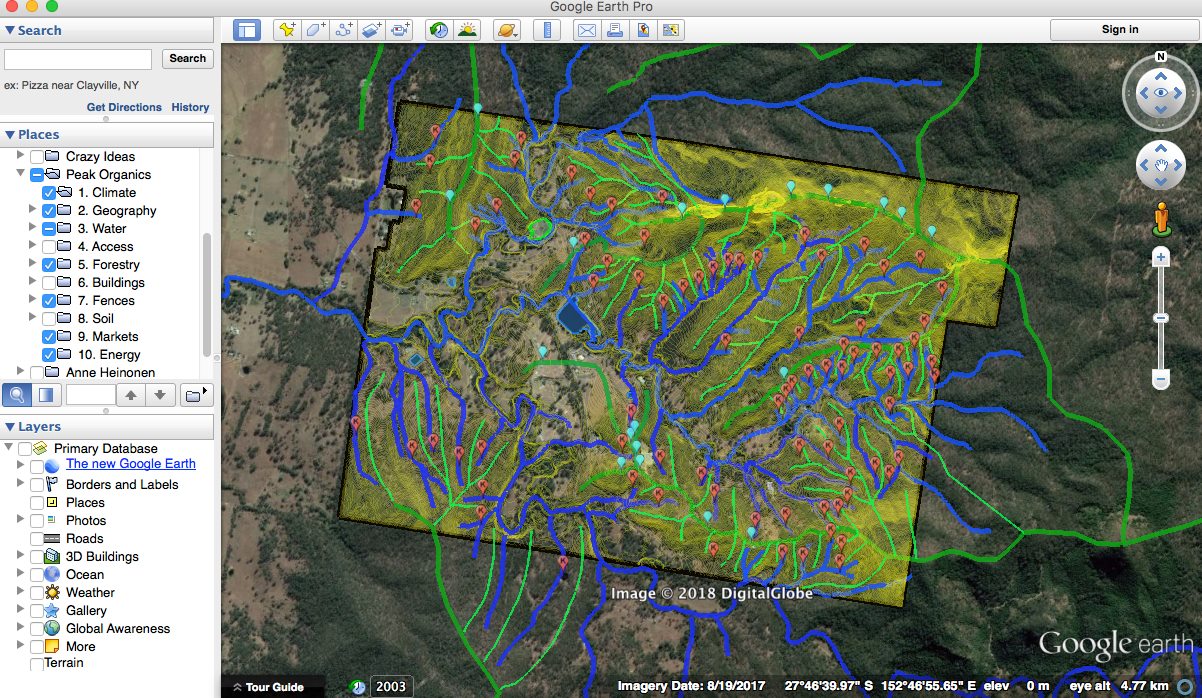This screenshot has height=698, width=1202.
Task: Collapse the Primary Database tree
Action: pos(9,448)
